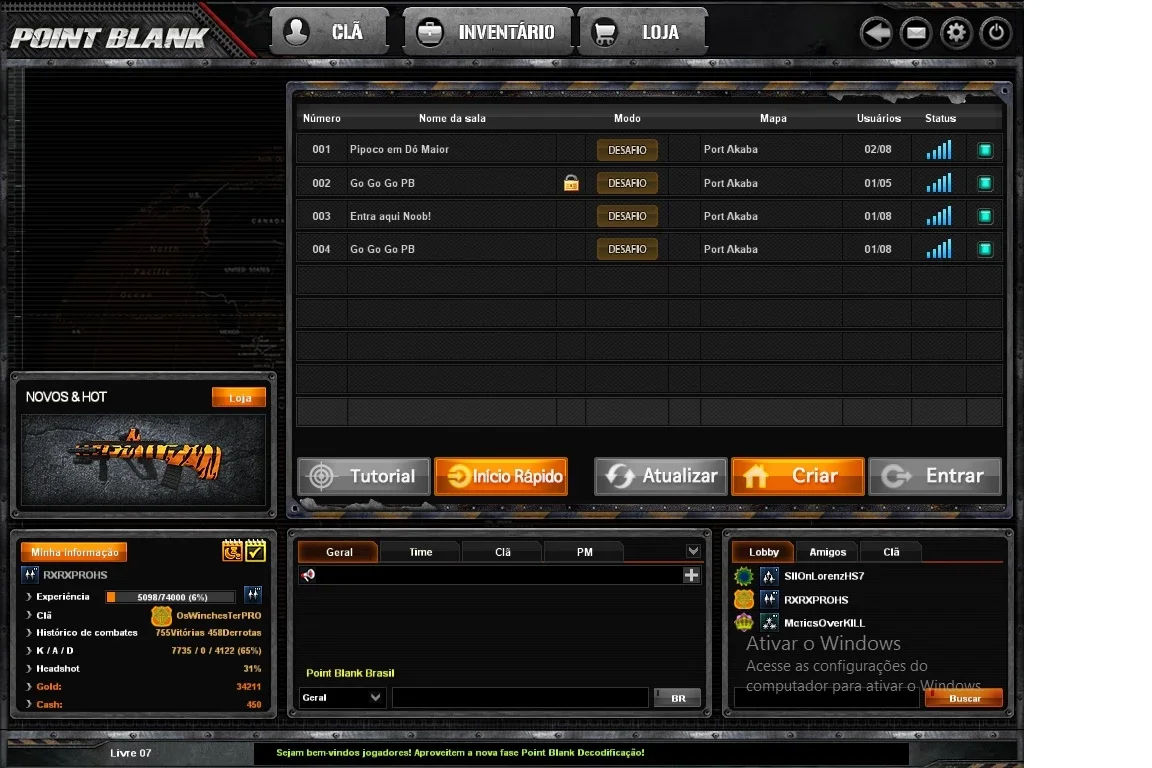Click signal bars icon for room 003
This screenshot has height=768, width=1152.
(939, 216)
